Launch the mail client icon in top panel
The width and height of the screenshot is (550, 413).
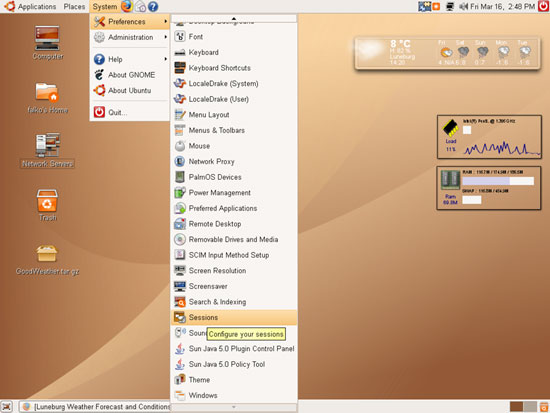(140, 6)
